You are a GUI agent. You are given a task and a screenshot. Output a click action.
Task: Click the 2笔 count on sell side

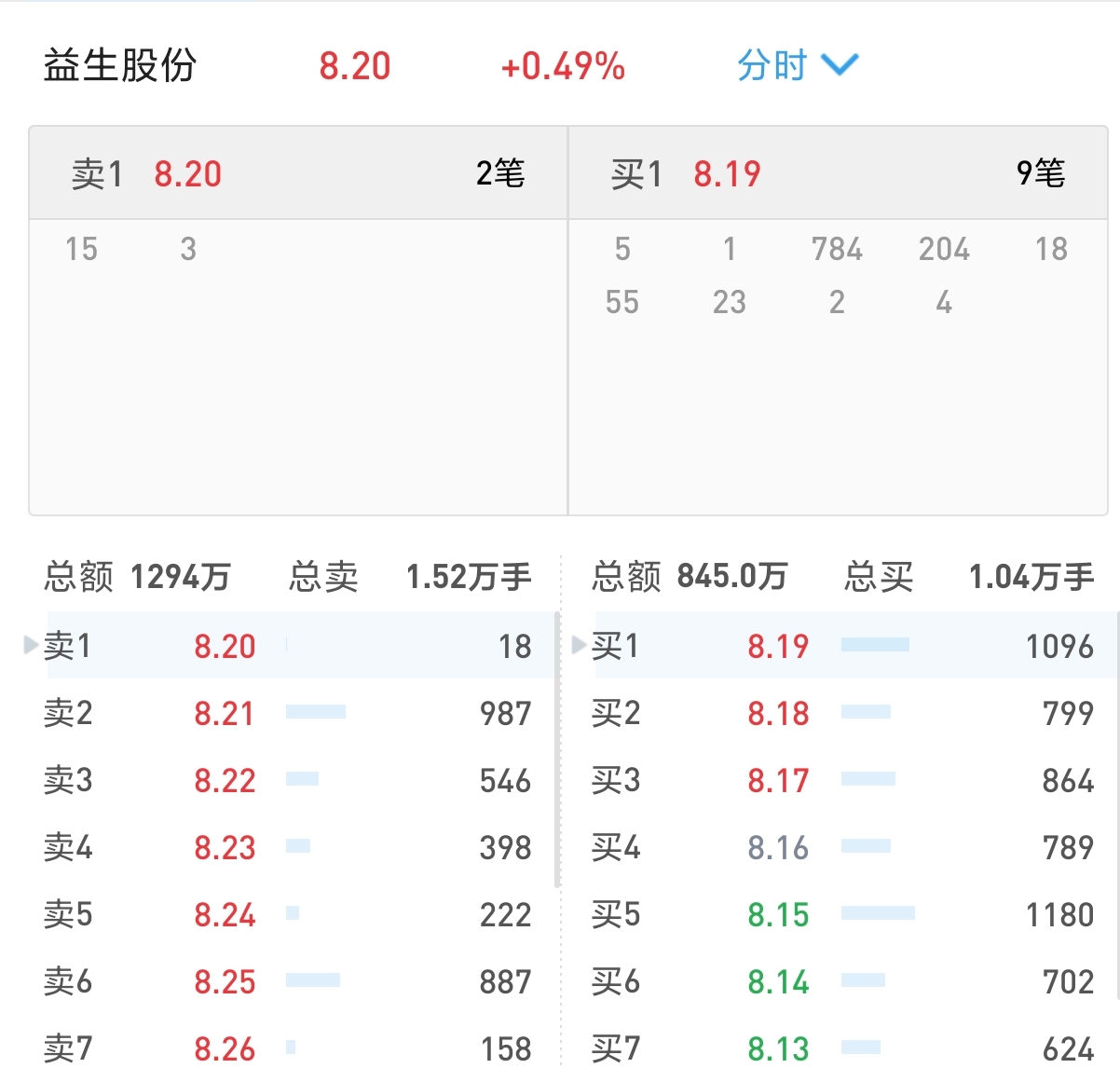click(500, 173)
